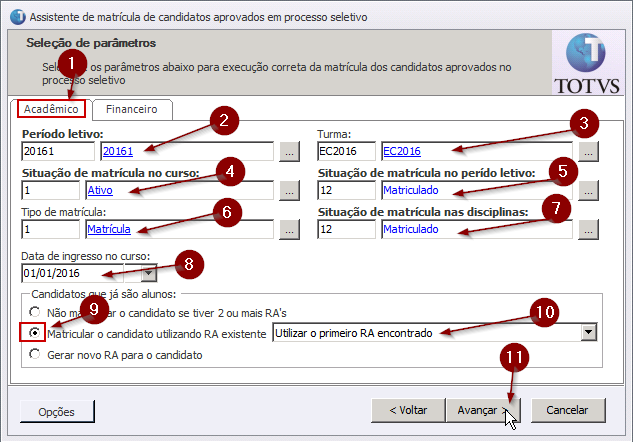Click the TOTVS logo icon
This screenshot has height=442, width=633.
[590, 62]
